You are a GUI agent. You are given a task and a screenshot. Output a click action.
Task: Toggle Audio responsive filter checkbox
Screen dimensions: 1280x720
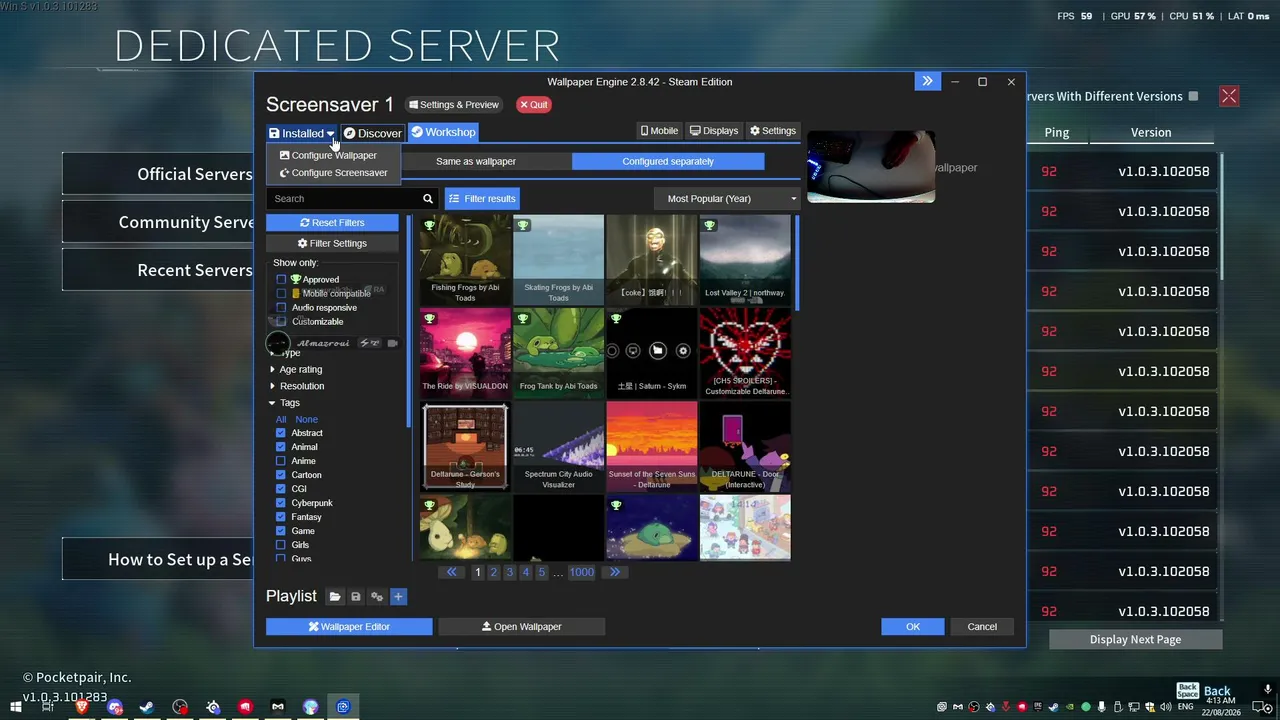pos(281,308)
